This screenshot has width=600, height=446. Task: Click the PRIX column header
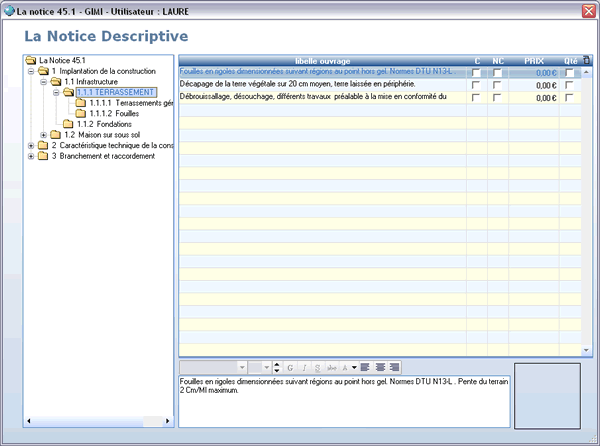(534, 61)
